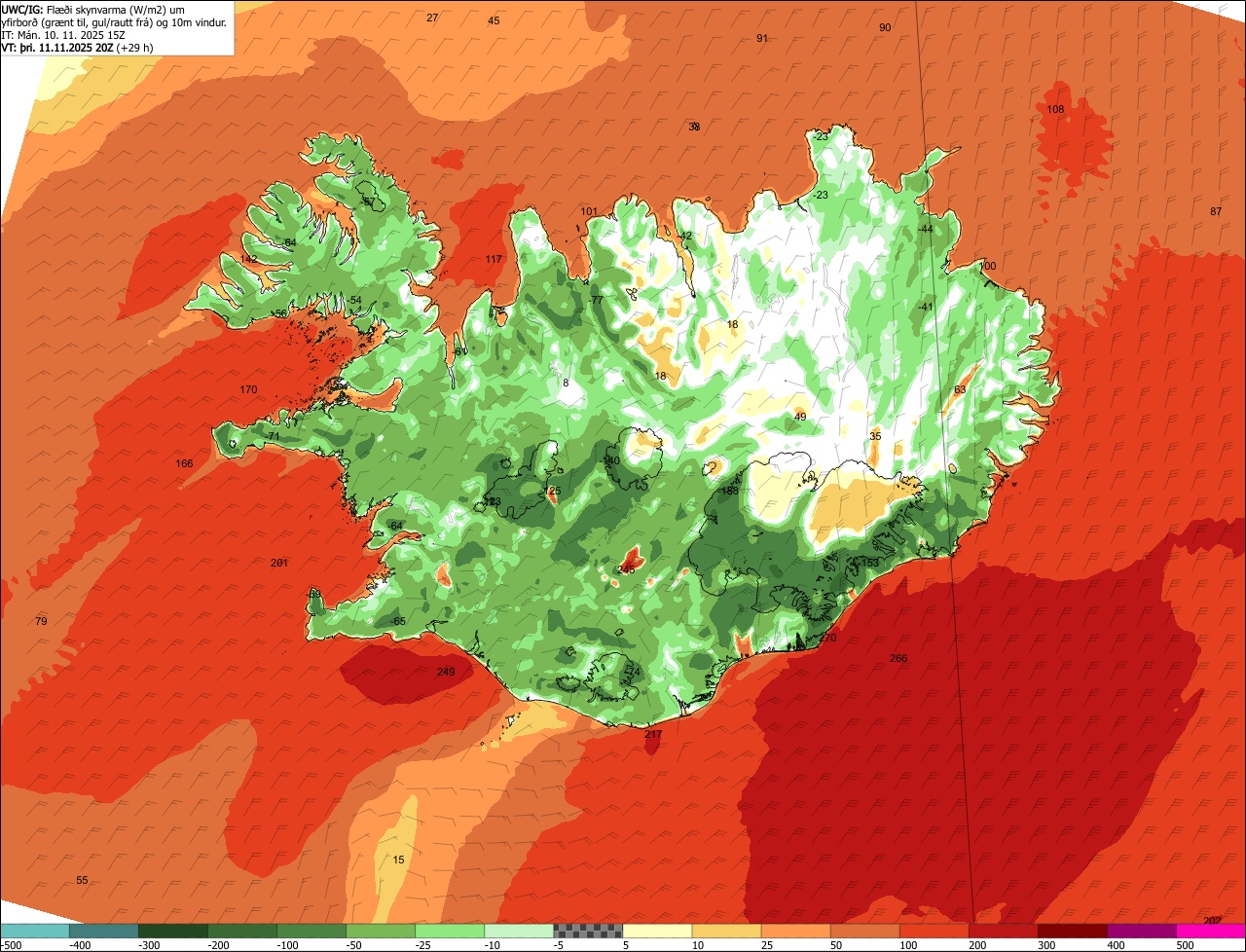Click the legend label -500

click(x=11, y=945)
